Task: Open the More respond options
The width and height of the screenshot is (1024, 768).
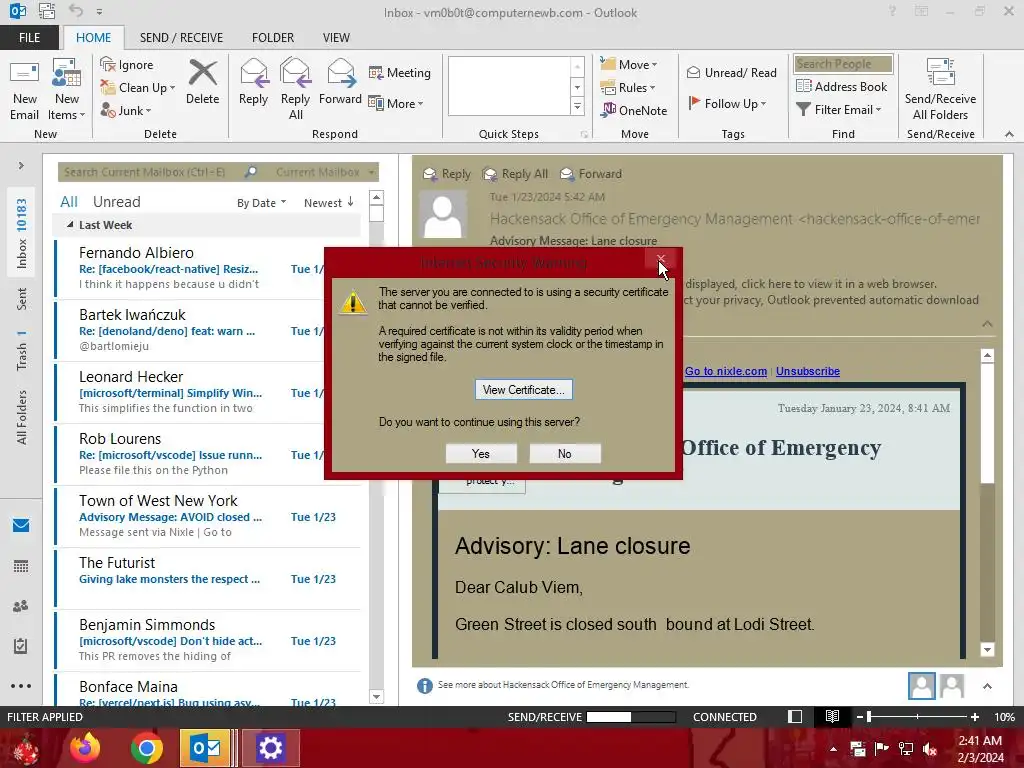Action: point(396,103)
